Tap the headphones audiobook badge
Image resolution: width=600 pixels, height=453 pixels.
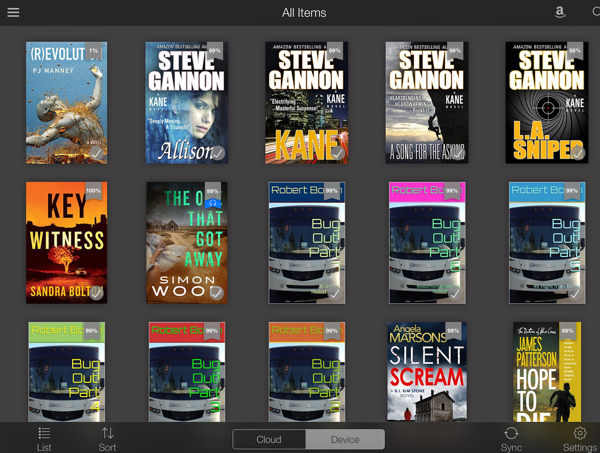(212, 201)
